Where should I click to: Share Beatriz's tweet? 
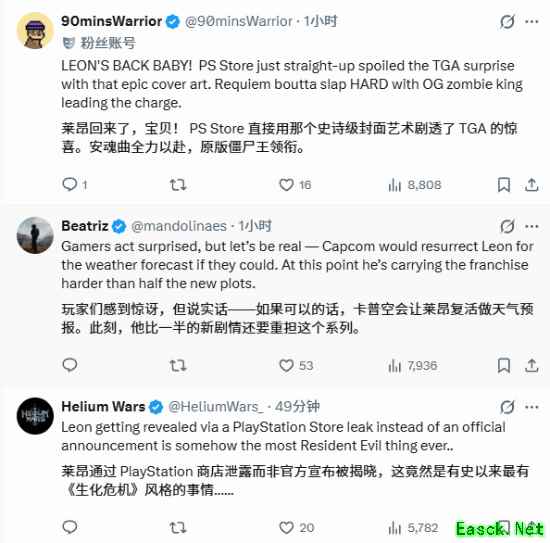point(532,366)
